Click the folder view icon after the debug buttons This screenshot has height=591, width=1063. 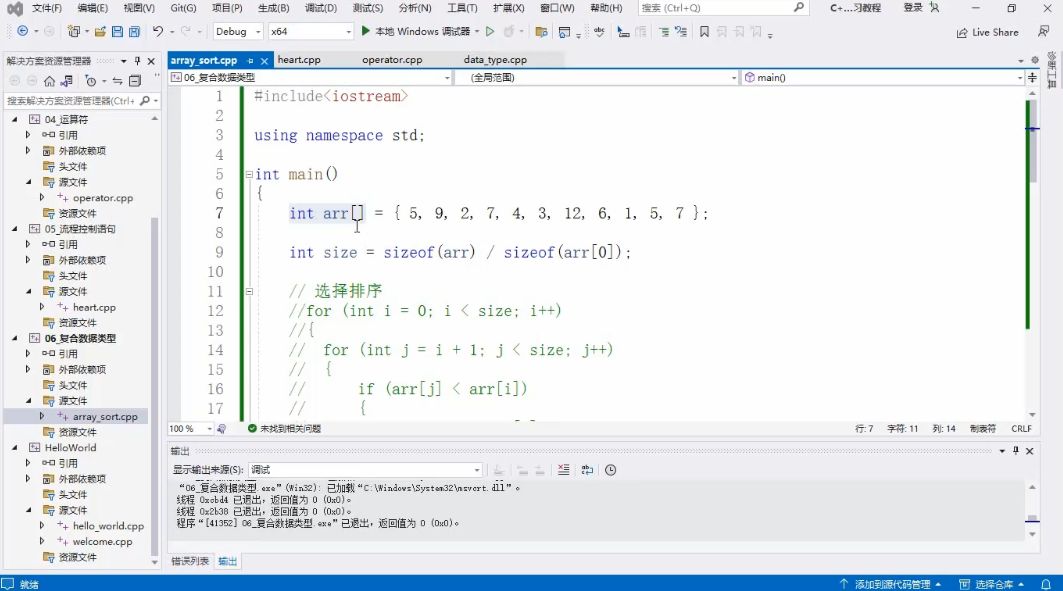(x=541, y=32)
